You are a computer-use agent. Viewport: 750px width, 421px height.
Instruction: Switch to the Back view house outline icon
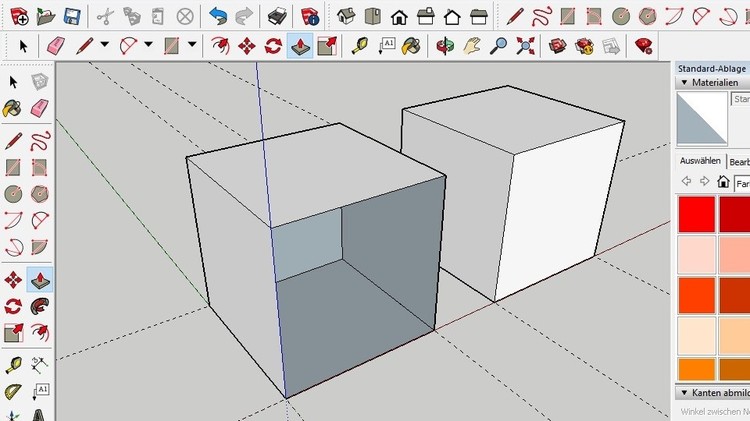pyautogui.click(x=452, y=17)
